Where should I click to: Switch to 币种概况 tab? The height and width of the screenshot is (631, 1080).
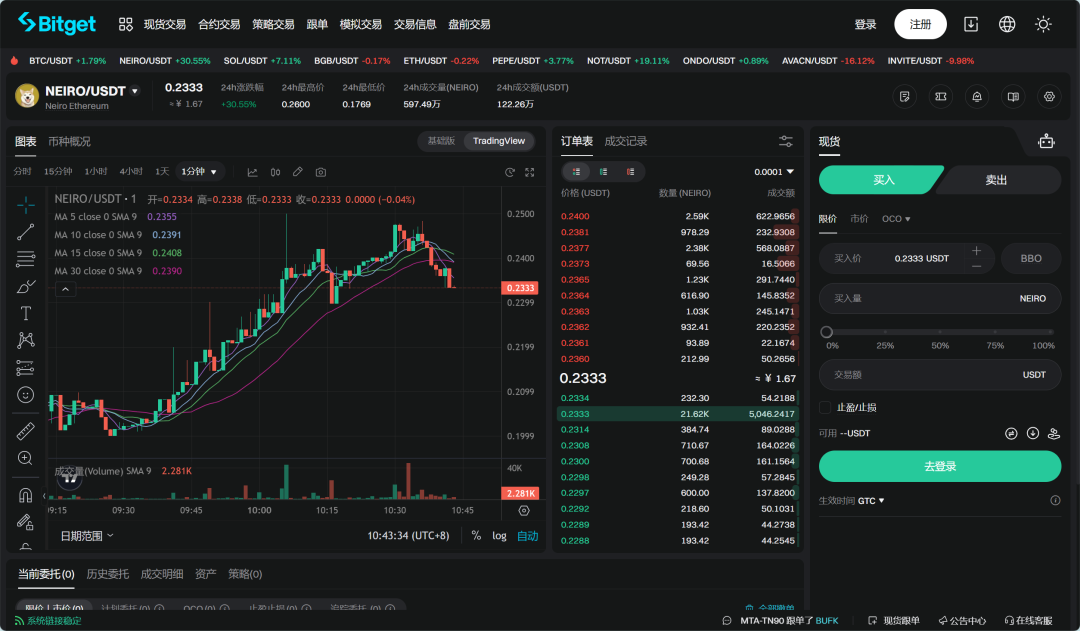coord(69,141)
